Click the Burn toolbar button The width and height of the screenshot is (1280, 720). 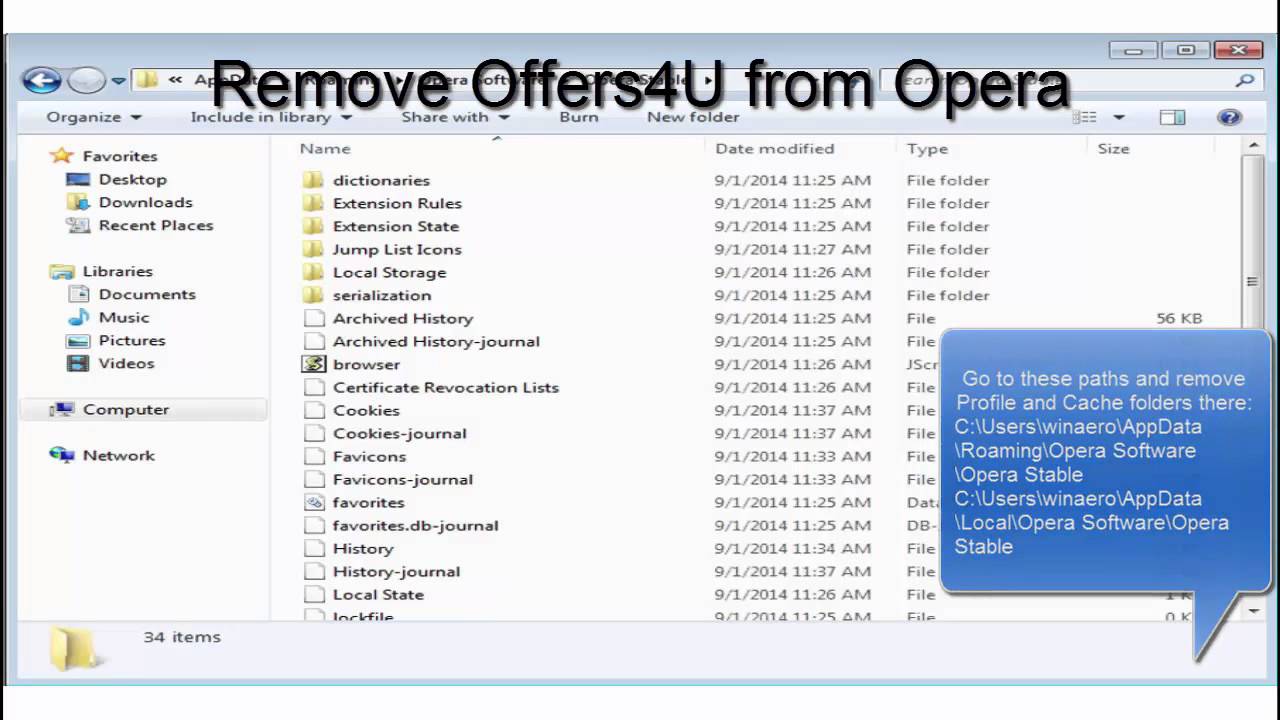(579, 117)
